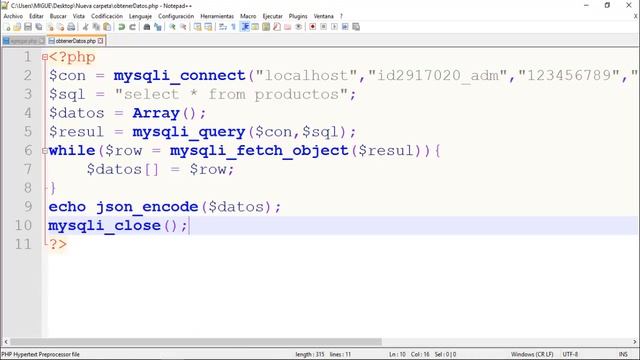
Task: Click the Windows (CR LF) status entry
Action: 532,354
